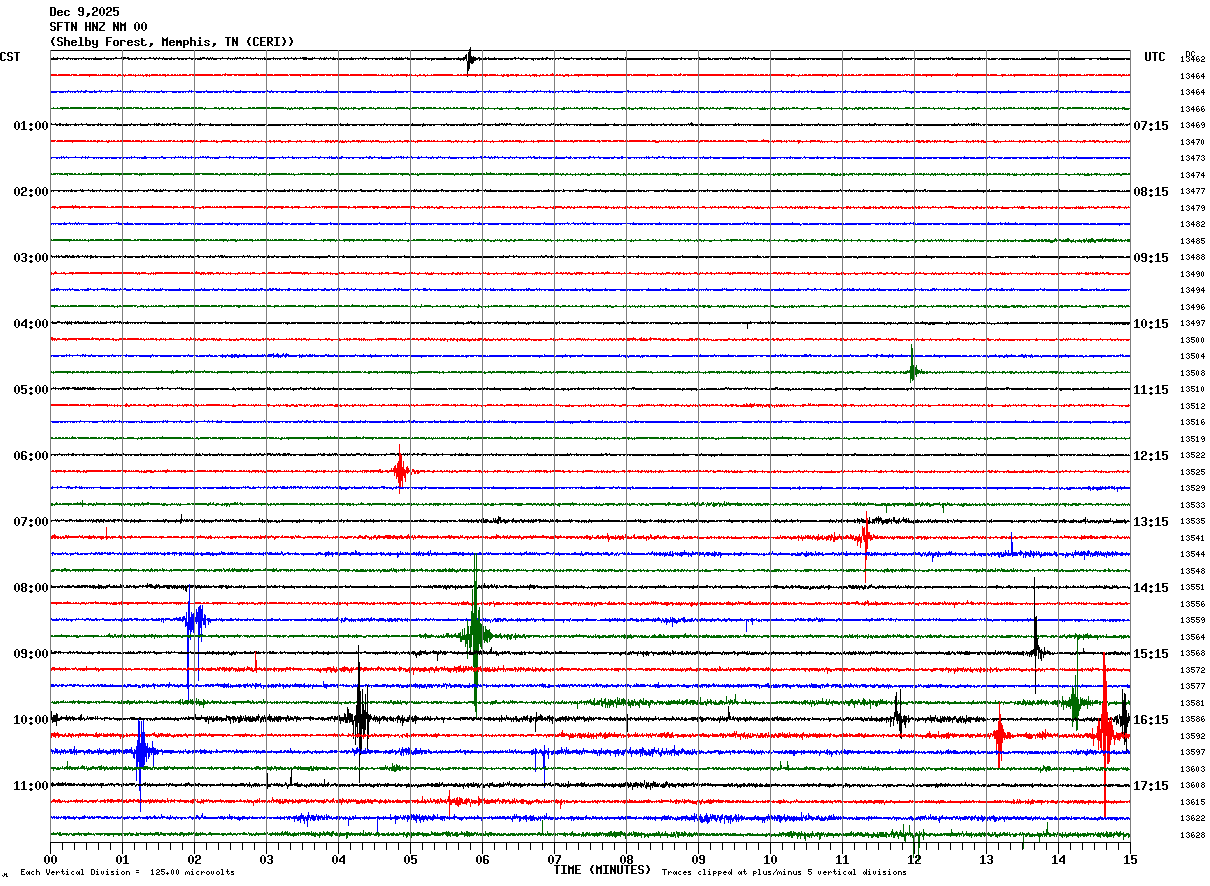
Task: Select the 02:00 CST time label
Action: coord(31,192)
